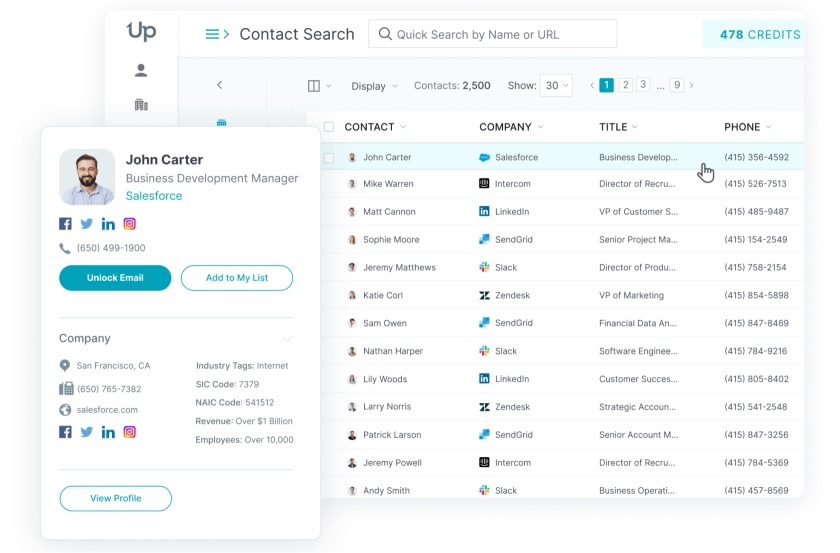Open the company LinkedIn icon under salesforce.com
This screenshot has height=553, width=840.
pos(108,432)
